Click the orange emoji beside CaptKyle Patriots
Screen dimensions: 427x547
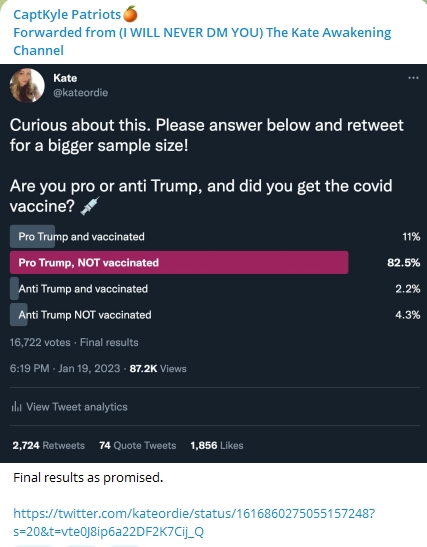pos(130,14)
